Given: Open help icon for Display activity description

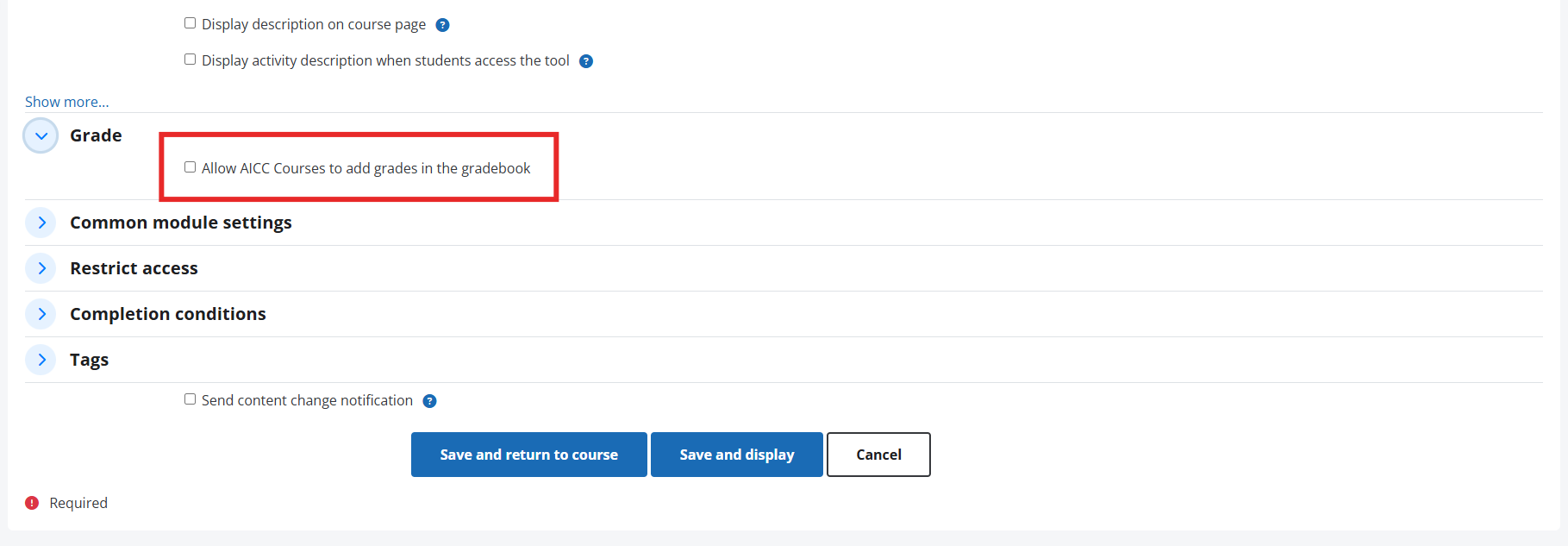Looking at the screenshot, I should (586, 61).
